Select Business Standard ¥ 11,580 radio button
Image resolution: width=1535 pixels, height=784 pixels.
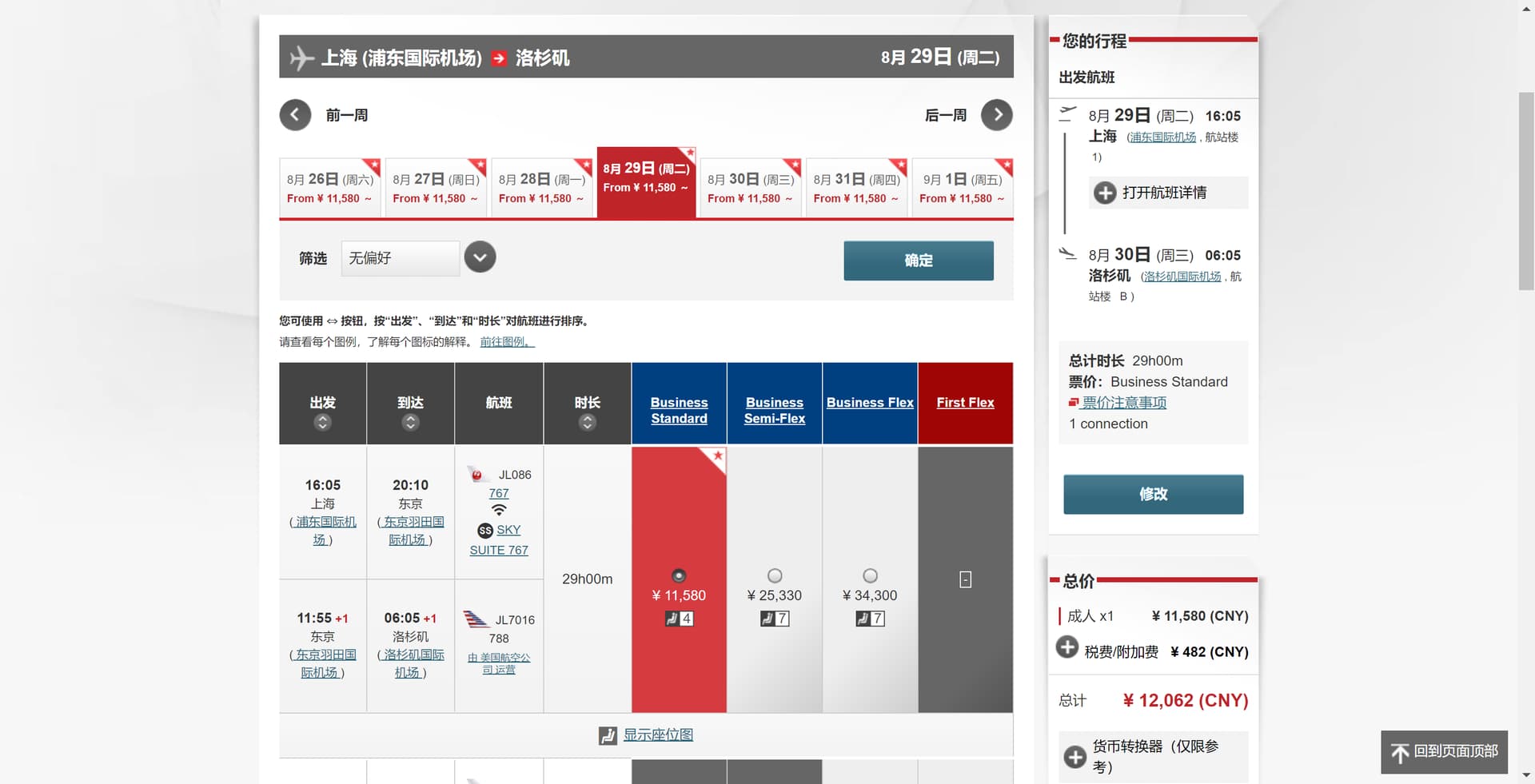click(679, 575)
